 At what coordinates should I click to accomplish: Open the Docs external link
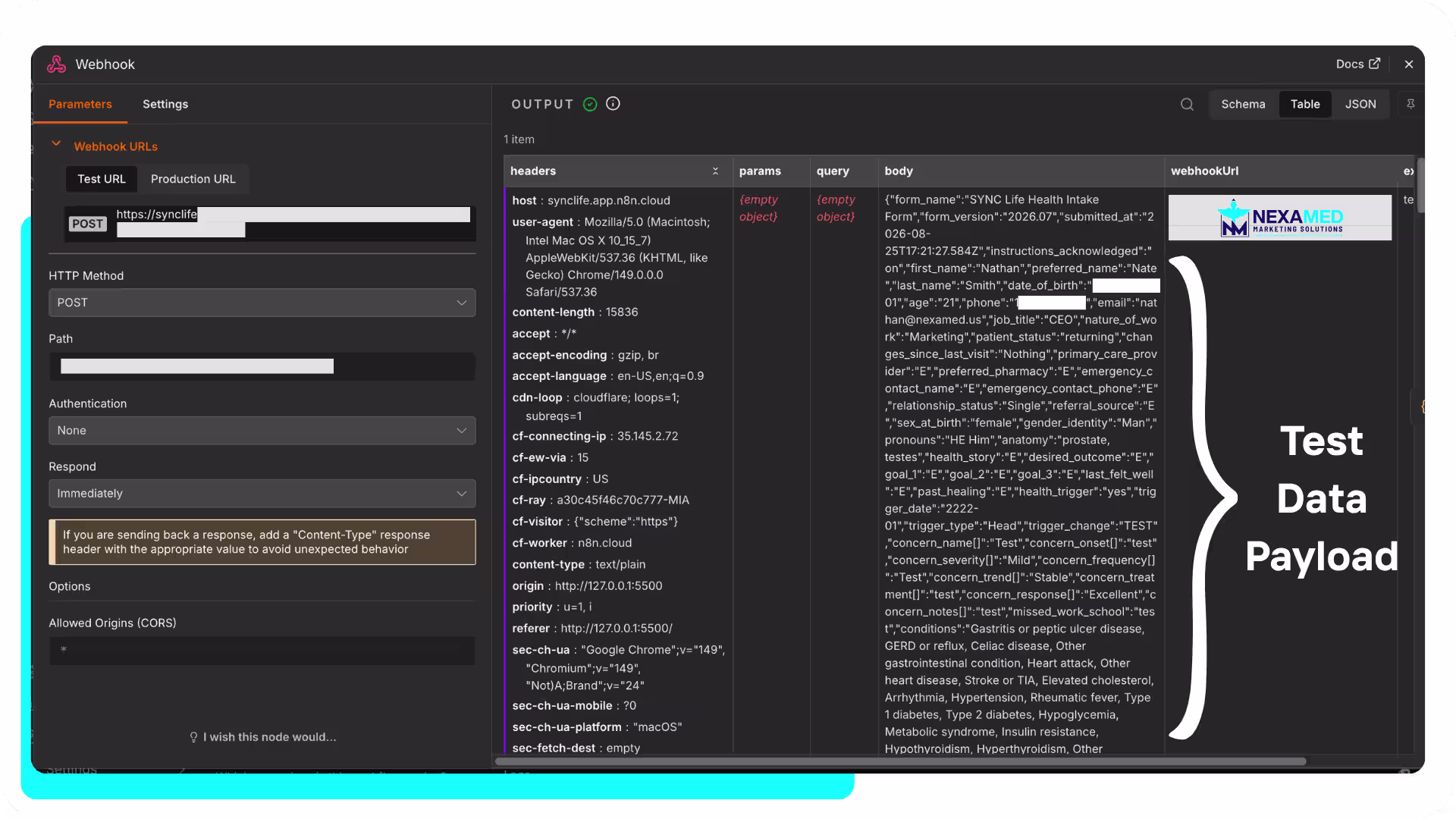[x=1357, y=64]
